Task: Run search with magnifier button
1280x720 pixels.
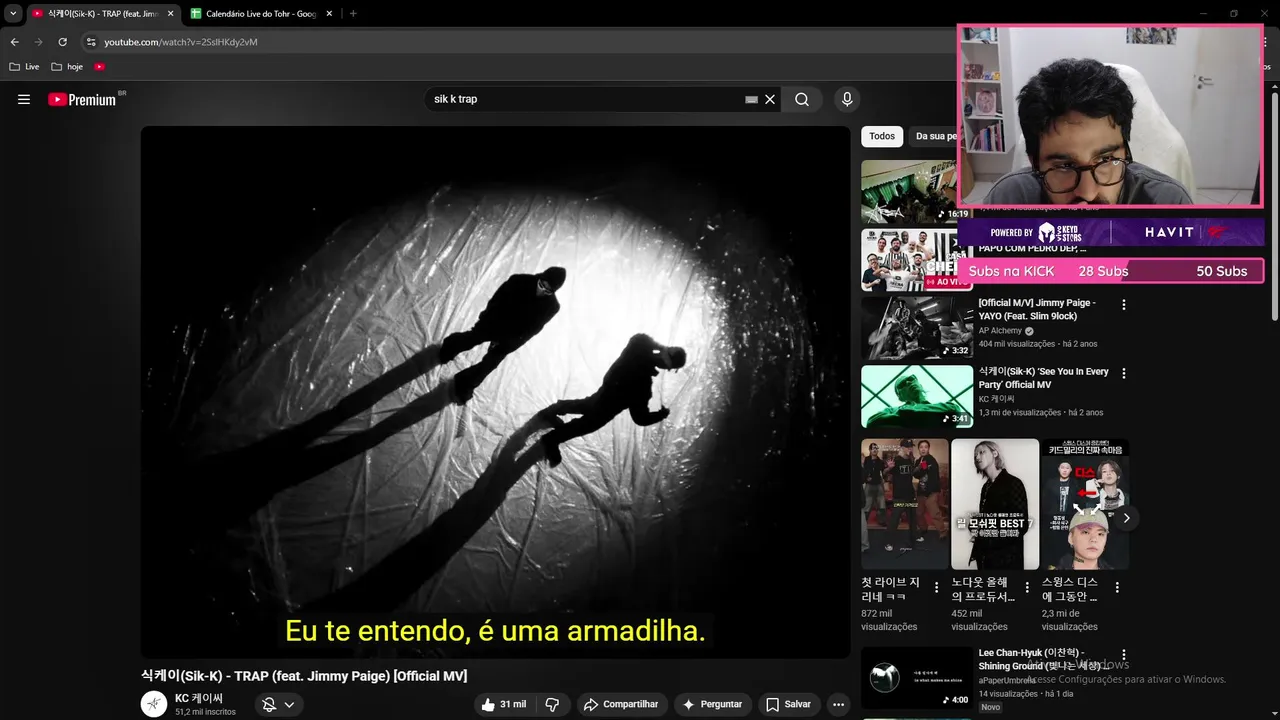Action: pos(802,99)
